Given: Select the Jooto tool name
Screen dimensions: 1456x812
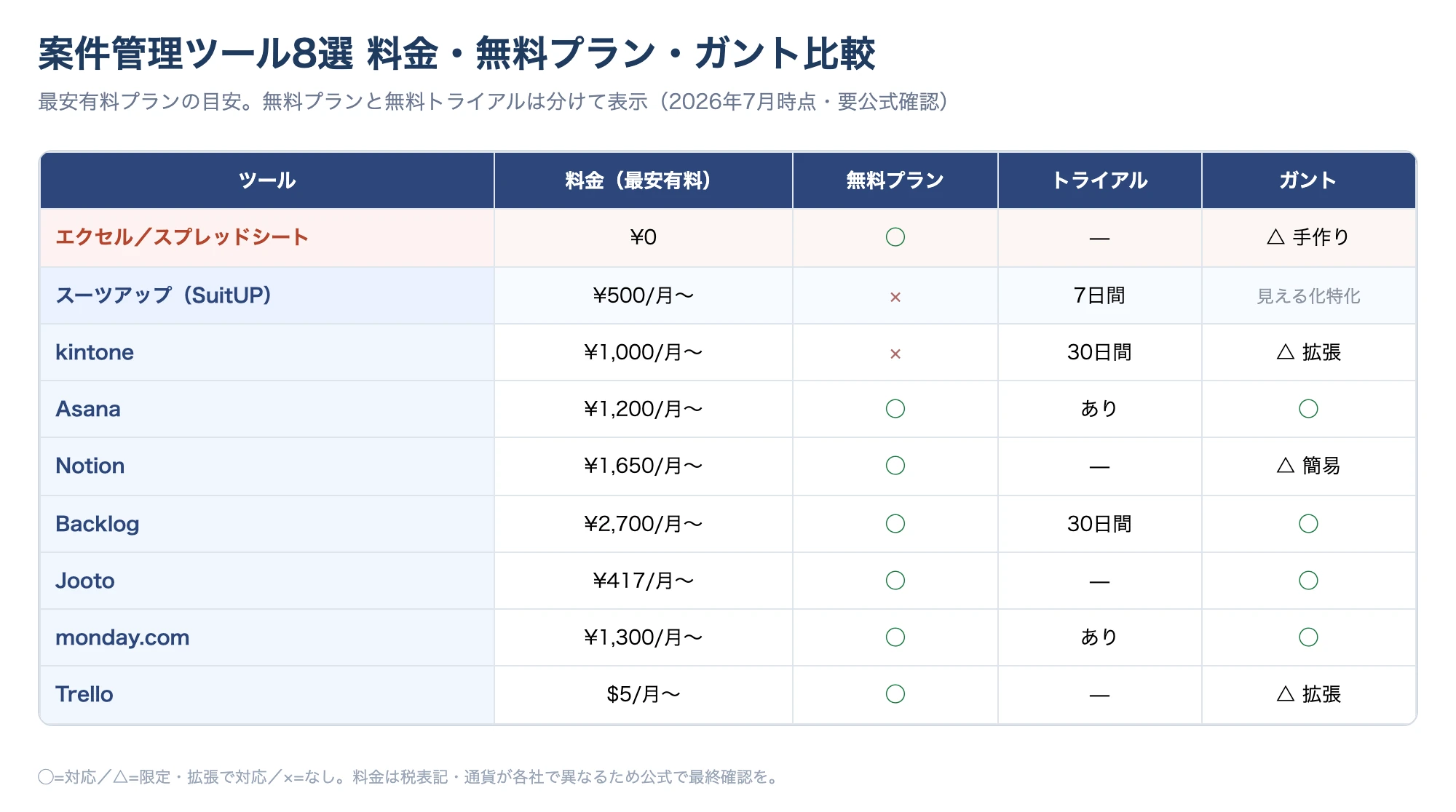Looking at the screenshot, I should pyautogui.click(x=85, y=581).
